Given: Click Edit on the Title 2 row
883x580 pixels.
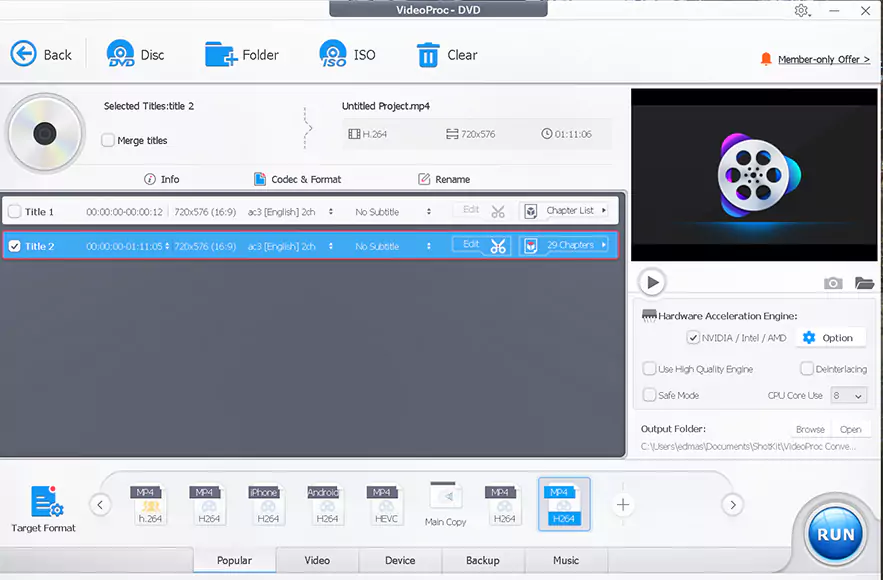Looking at the screenshot, I should click(471, 244).
